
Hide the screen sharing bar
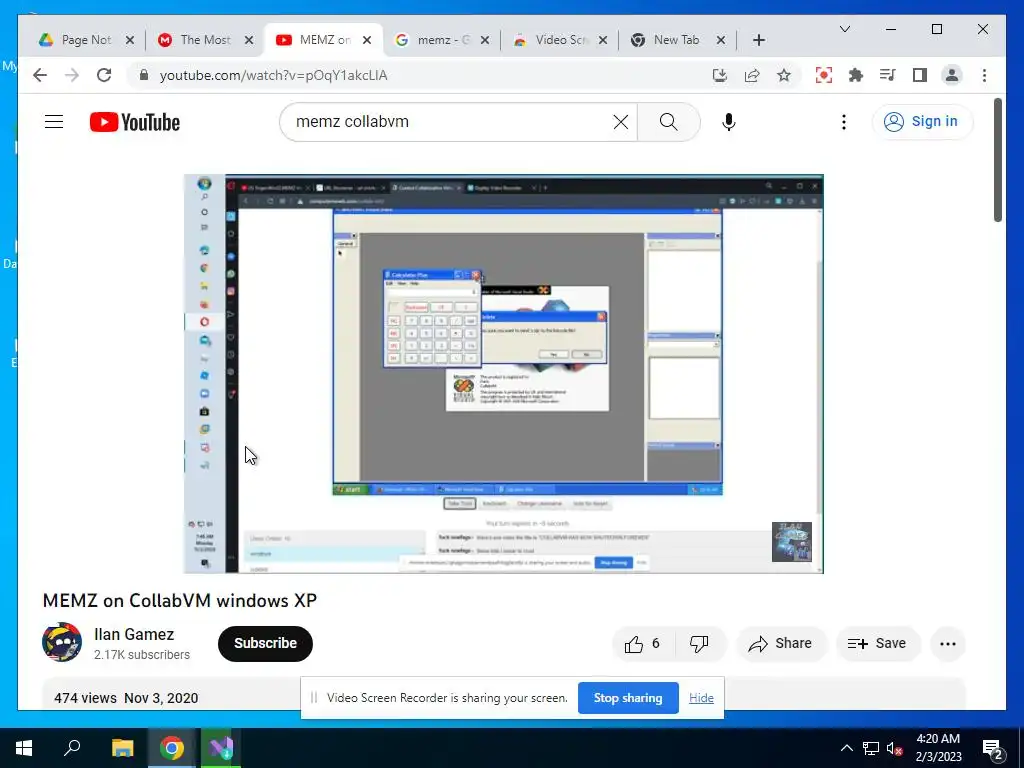point(701,698)
